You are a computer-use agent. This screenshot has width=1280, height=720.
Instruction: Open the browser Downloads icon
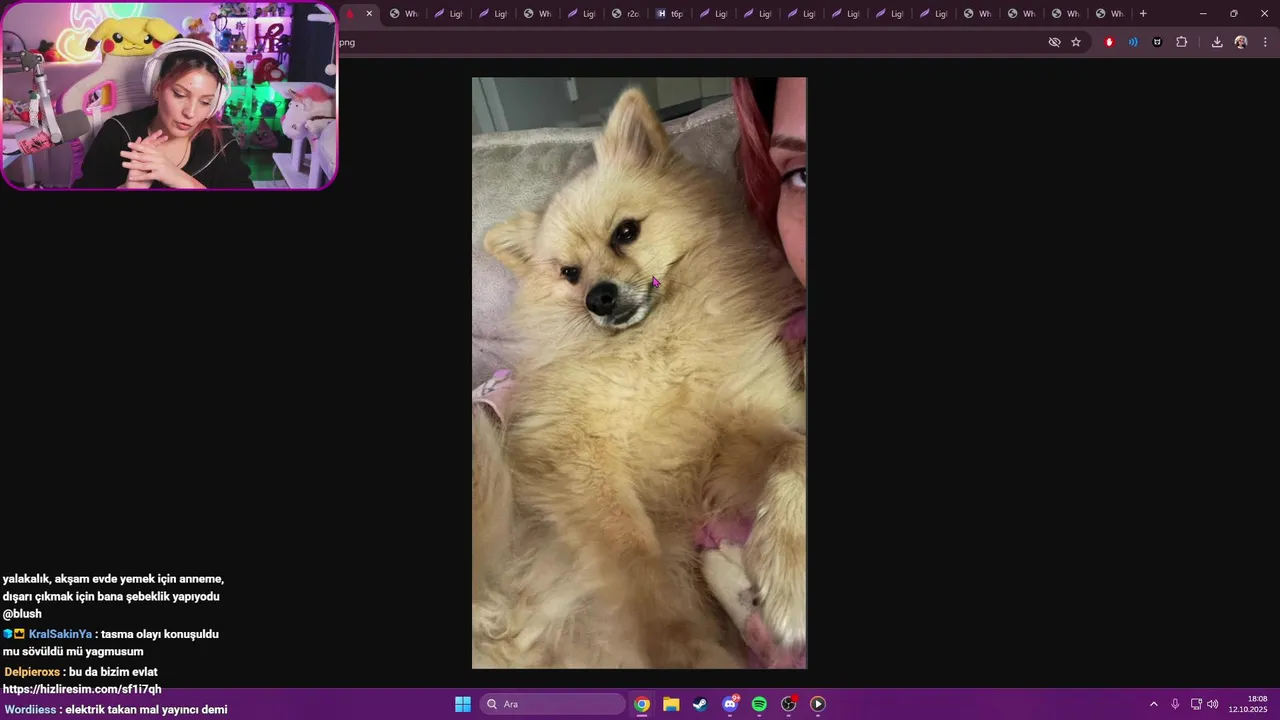[x=1217, y=42]
